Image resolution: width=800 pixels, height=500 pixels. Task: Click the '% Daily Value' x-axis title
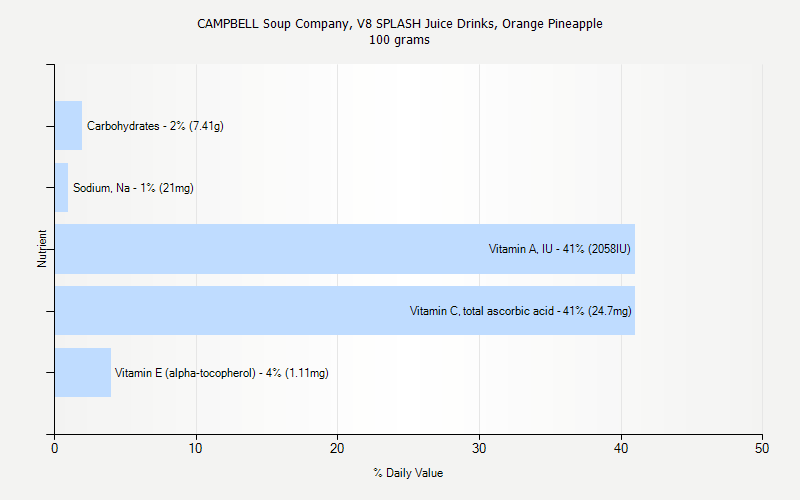[x=408, y=473]
